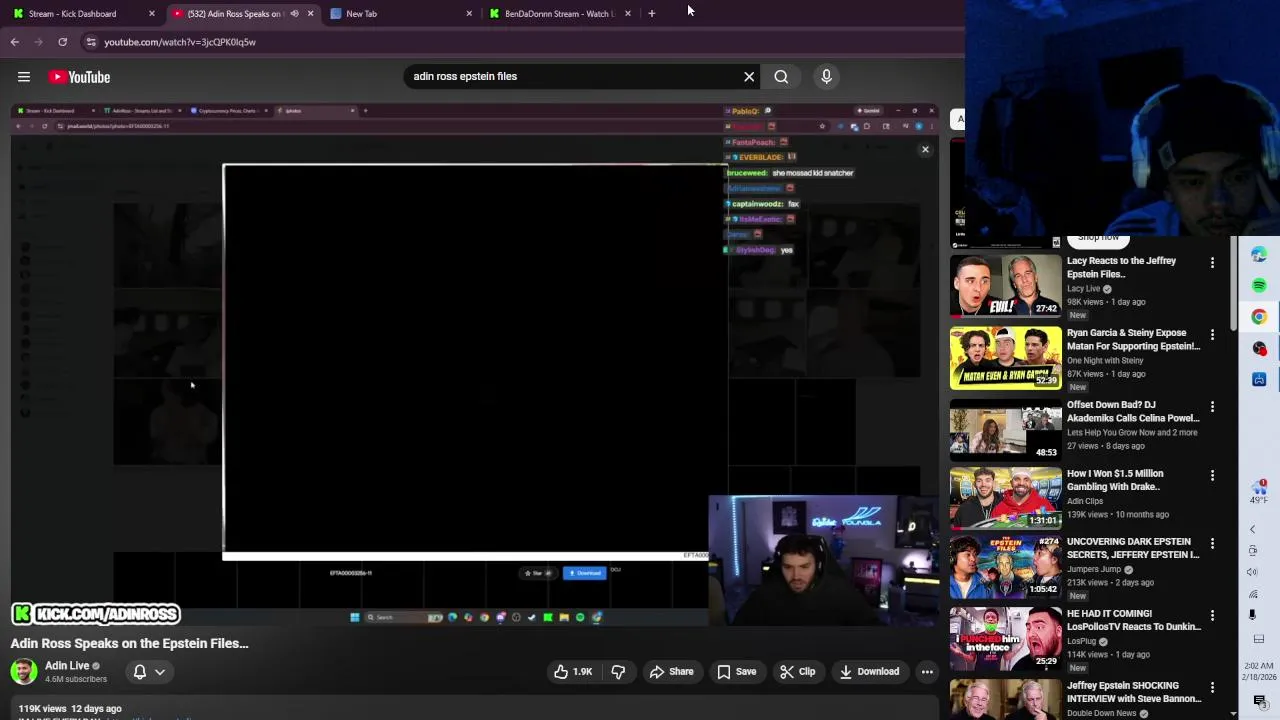Viewport: 1280px width, 720px height.
Task: Open Offset Down Bad video title
Action: [1133, 411]
